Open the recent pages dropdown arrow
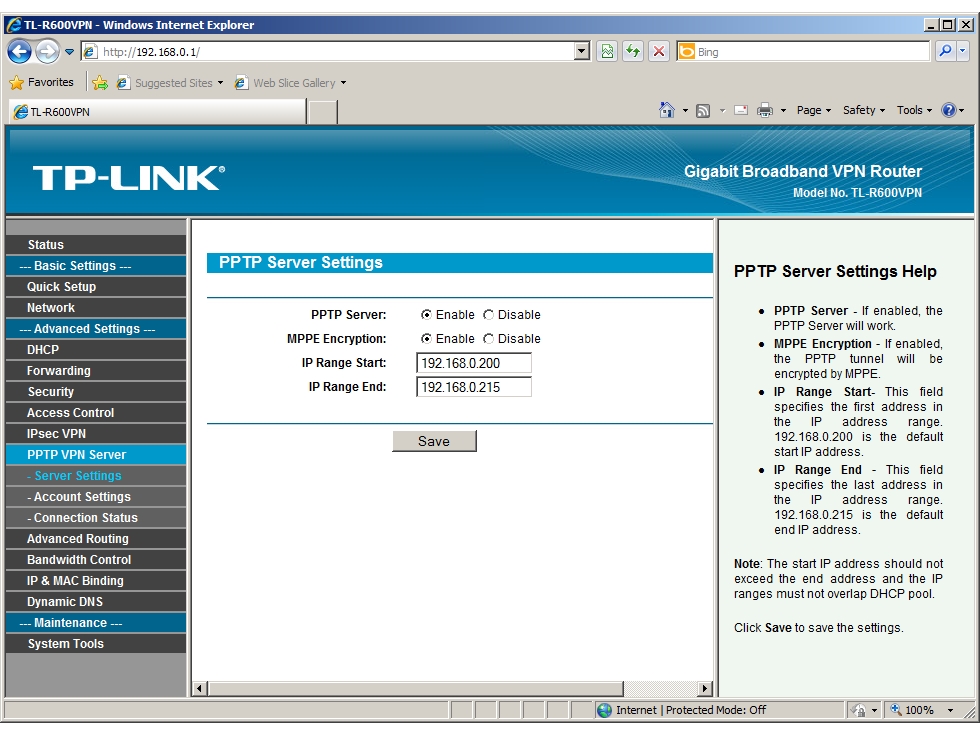This screenshot has height=735, width=980. [x=69, y=52]
